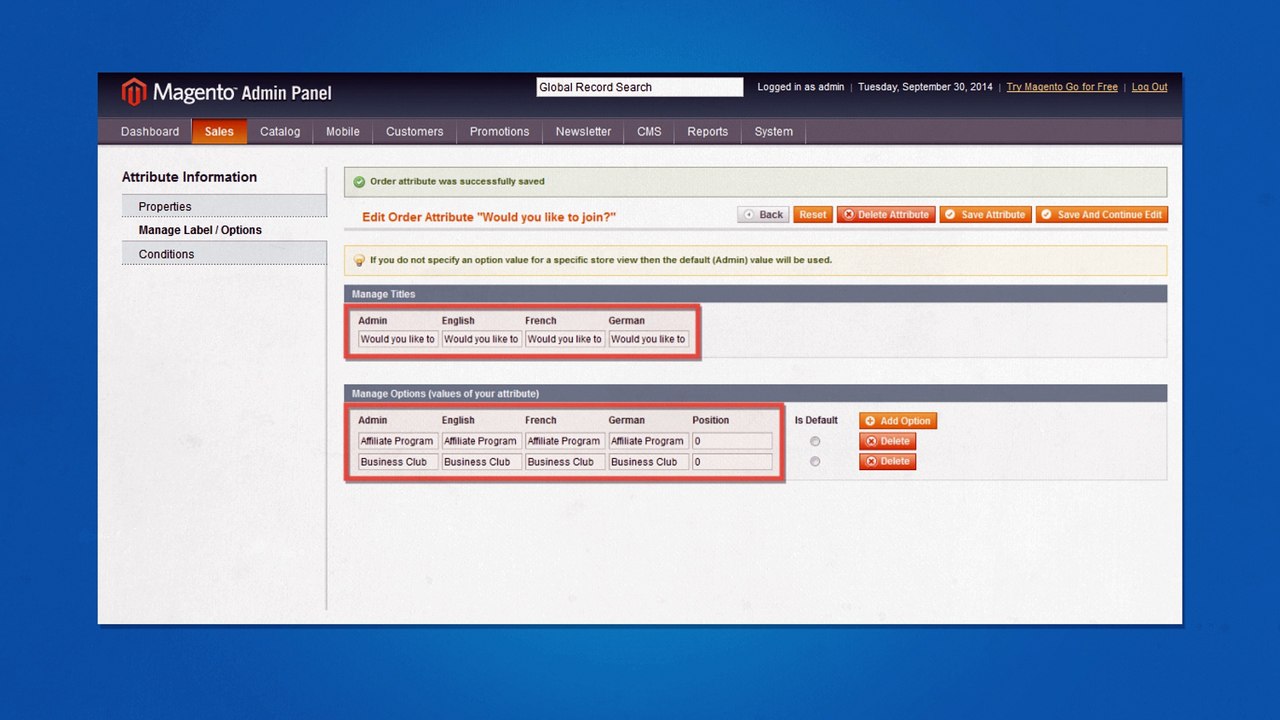Switch to the Conditions tab

click(x=224, y=254)
